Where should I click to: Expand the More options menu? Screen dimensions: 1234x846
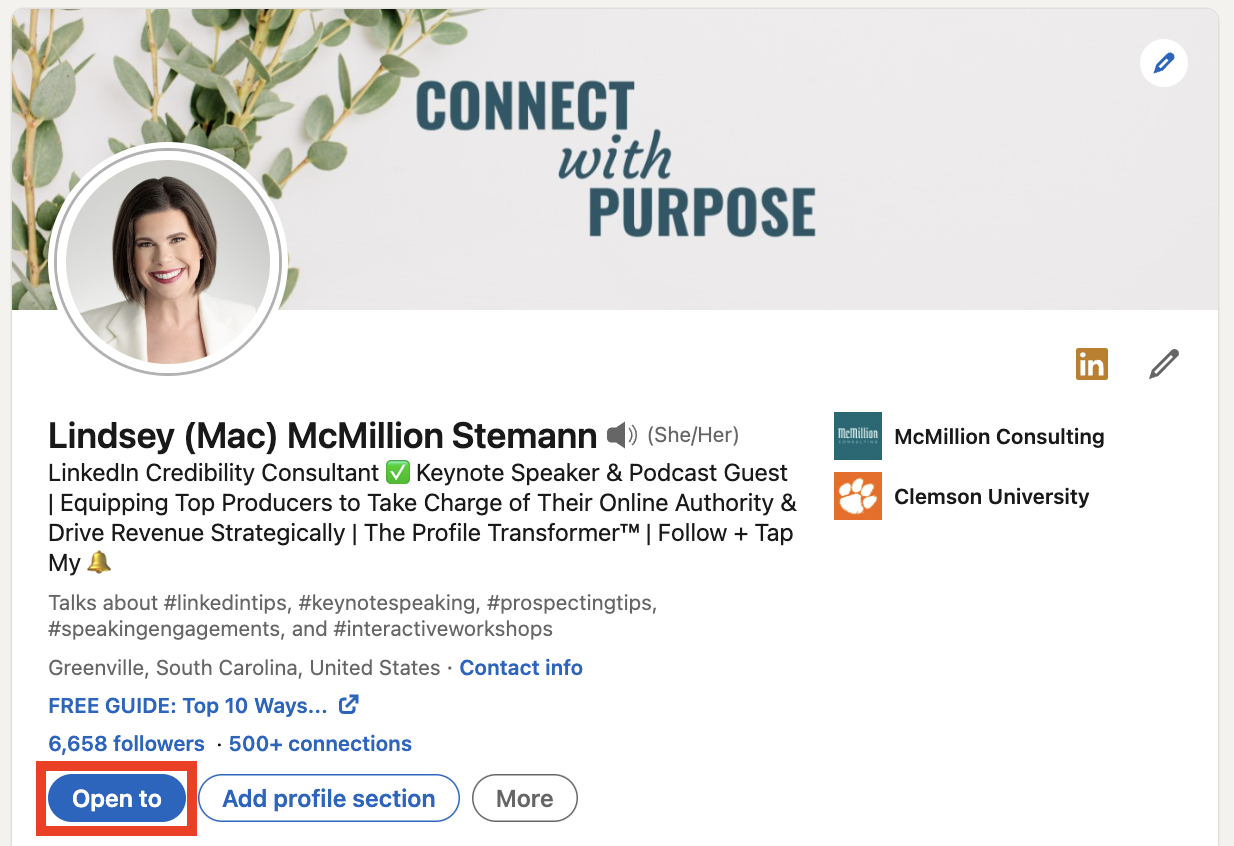point(524,798)
